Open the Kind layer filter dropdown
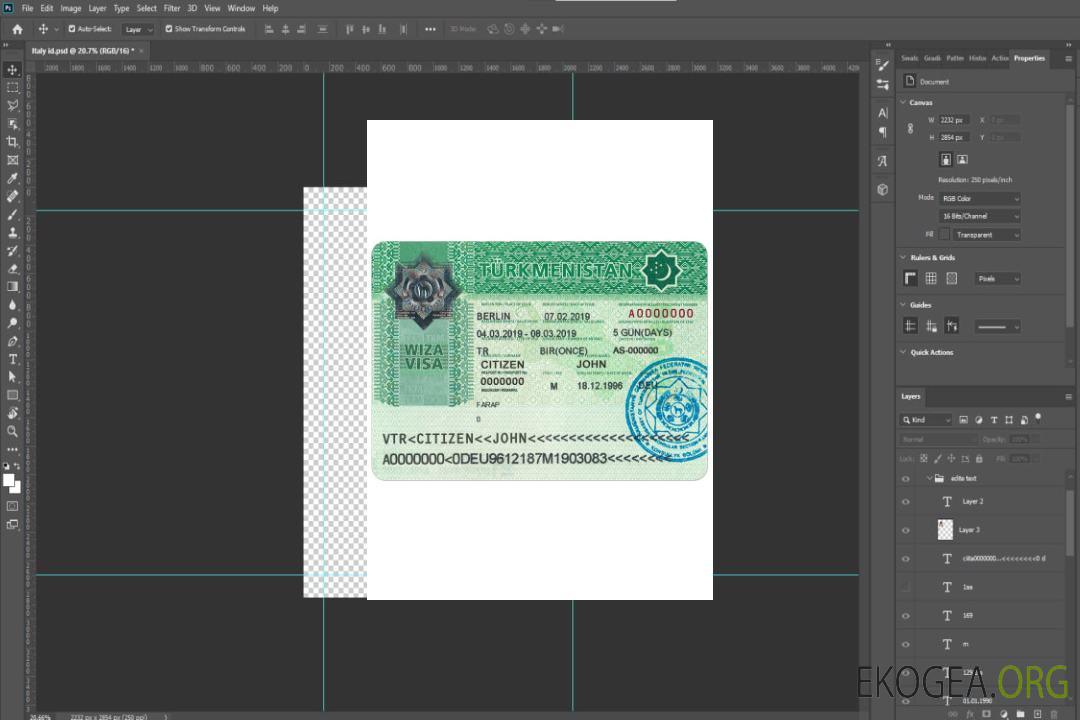This screenshot has width=1080, height=720. (926, 420)
